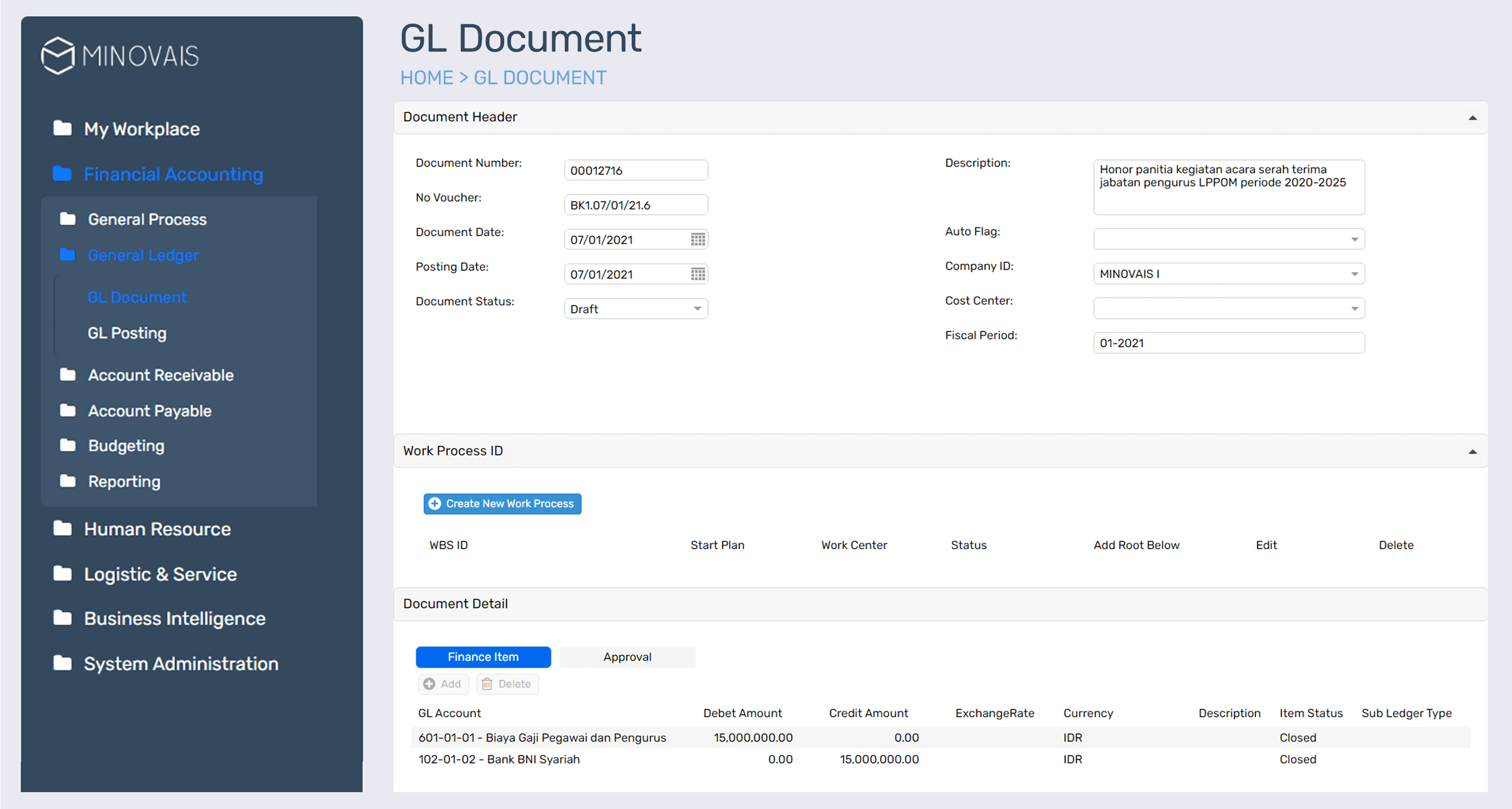The width and height of the screenshot is (1512, 809).
Task: Click the System Administration folder icon
Action: coord(62,664)
